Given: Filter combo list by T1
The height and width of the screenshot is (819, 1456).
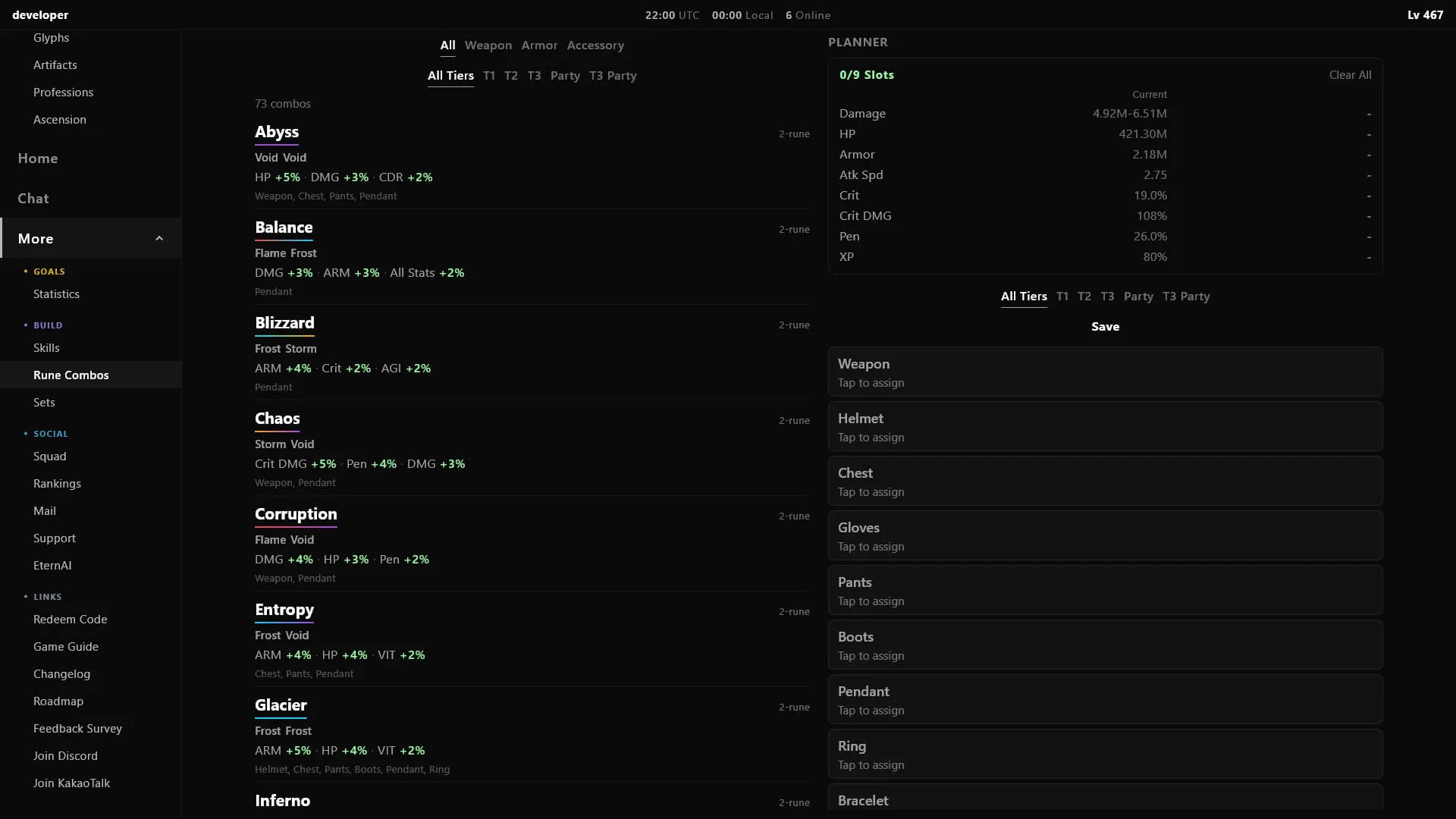Looking at the screenshot, I should (x=489, y=76).
